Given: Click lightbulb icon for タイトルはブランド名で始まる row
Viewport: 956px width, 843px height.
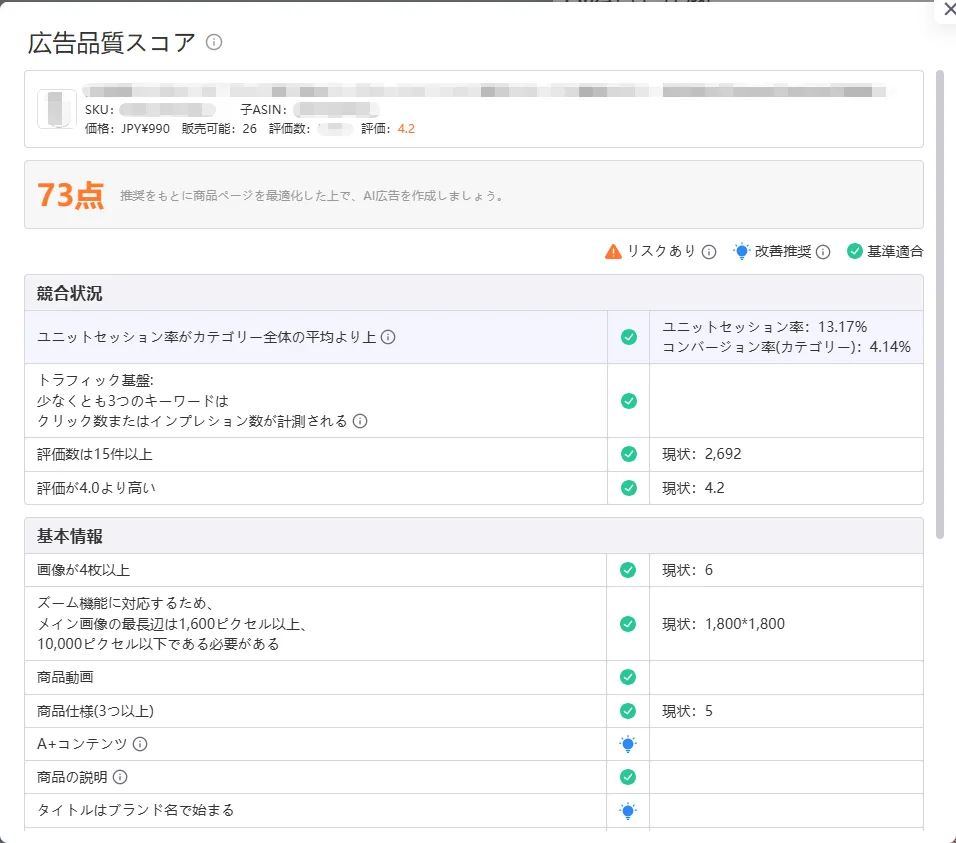Looking at the screenshot, I should 628,811.
